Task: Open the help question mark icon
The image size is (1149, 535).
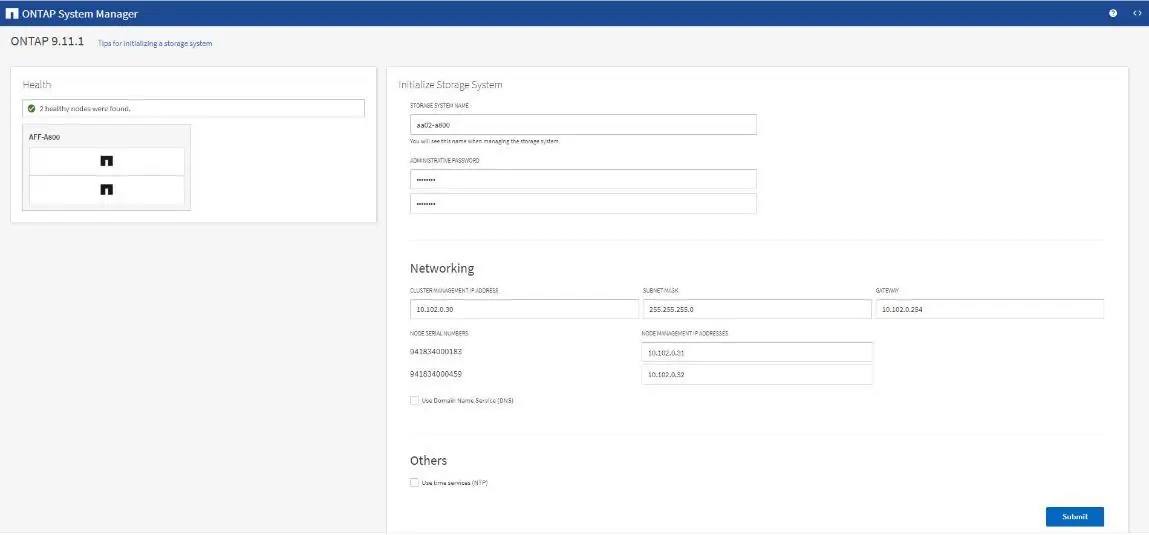Action: pyautogui.click(x=1113, y=13)
